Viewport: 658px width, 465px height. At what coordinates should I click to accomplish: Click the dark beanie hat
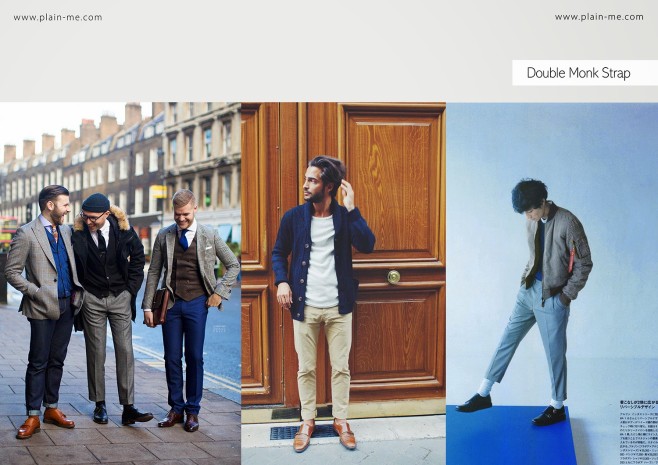coord(96,203)
